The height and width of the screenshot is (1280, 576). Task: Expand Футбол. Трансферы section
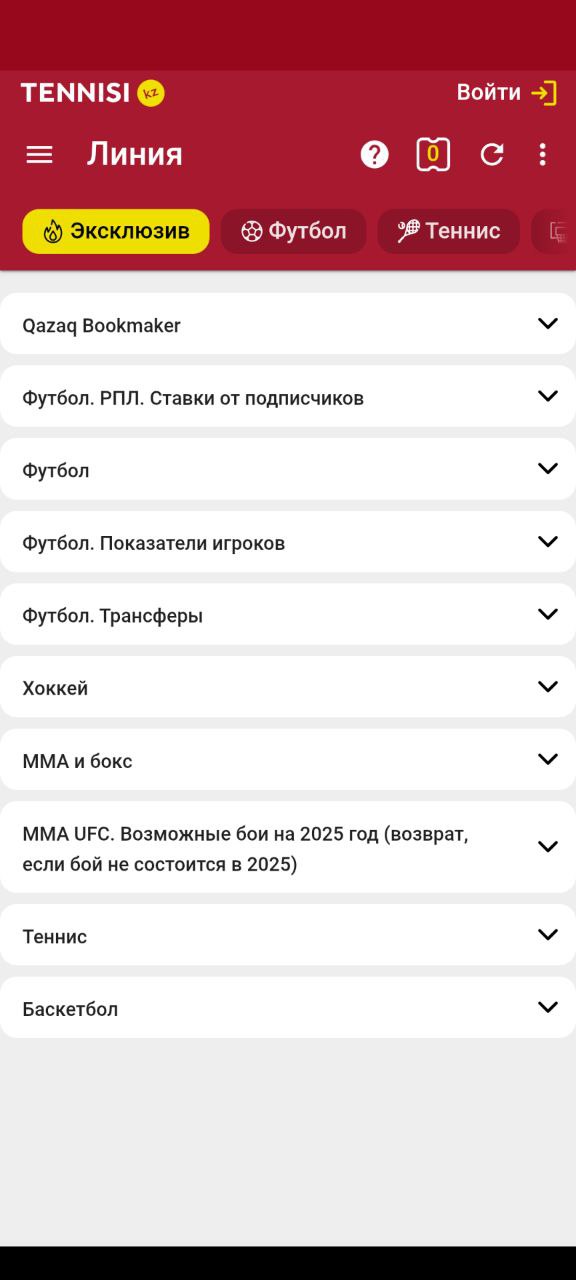pos(288,615)
